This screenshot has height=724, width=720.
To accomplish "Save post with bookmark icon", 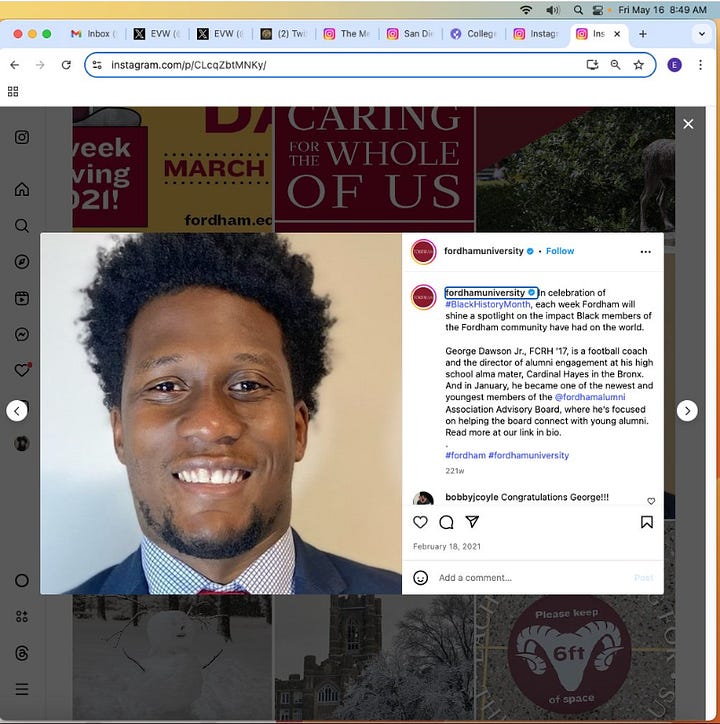I will point(647,522).
